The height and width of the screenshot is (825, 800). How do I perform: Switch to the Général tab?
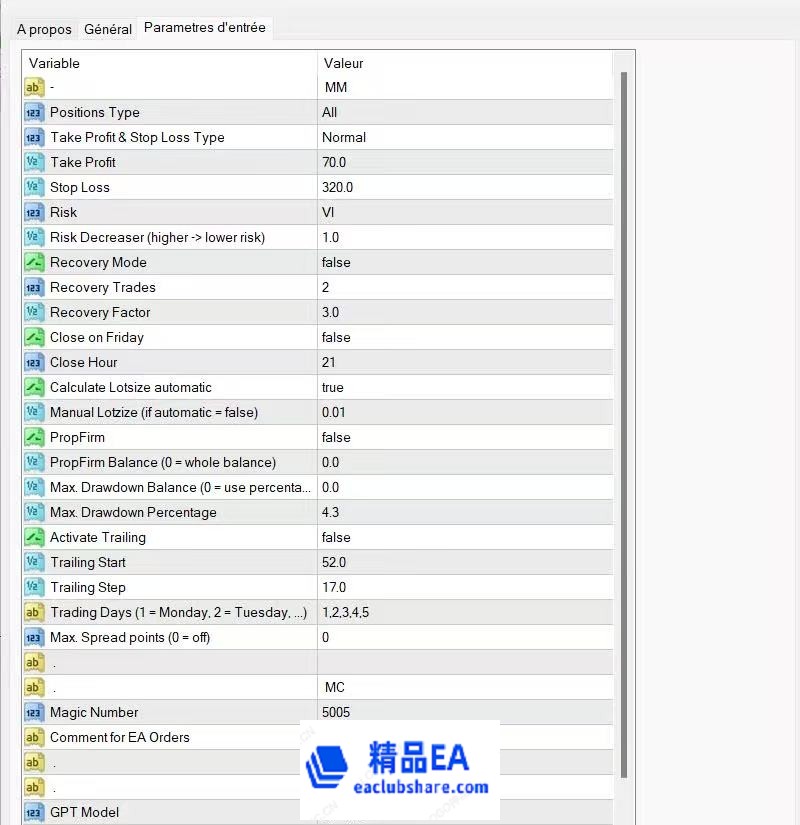point(108,29)
